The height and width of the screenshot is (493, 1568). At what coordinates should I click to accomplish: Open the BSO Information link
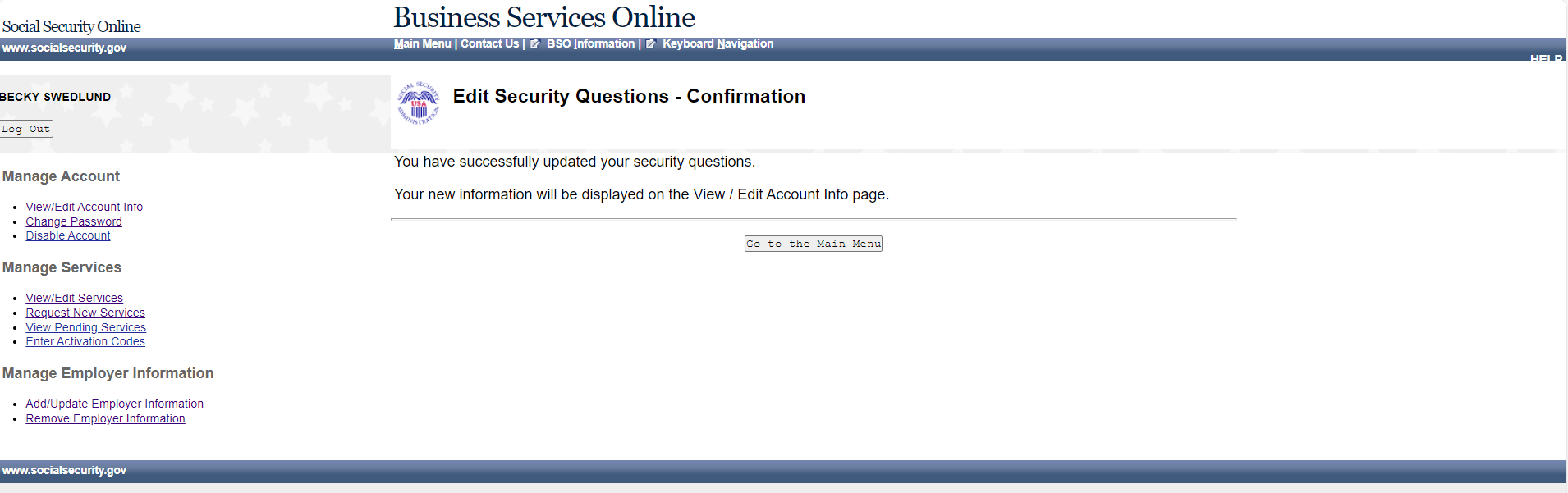(x=590, y=44)
